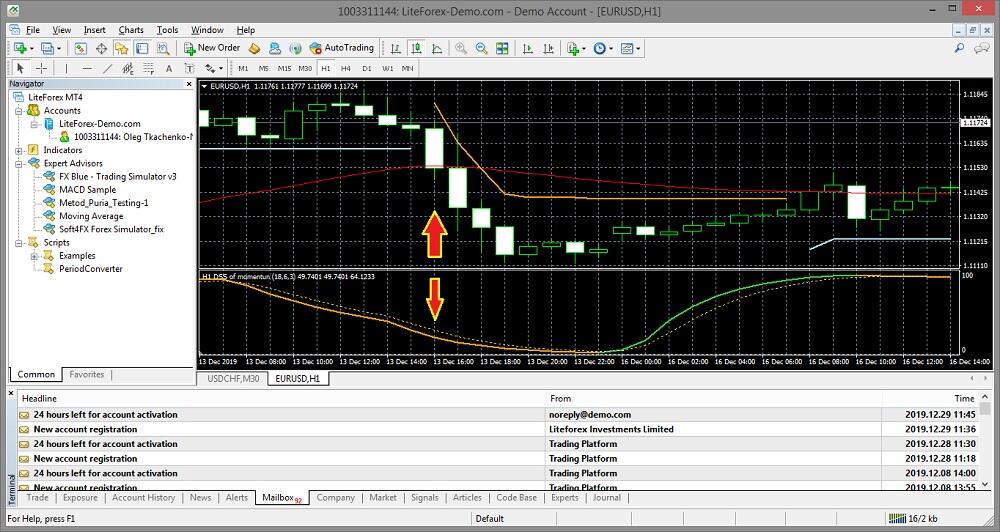
Task: Open the chart periodicity clock dropdown
Action: tap(603, 48)
